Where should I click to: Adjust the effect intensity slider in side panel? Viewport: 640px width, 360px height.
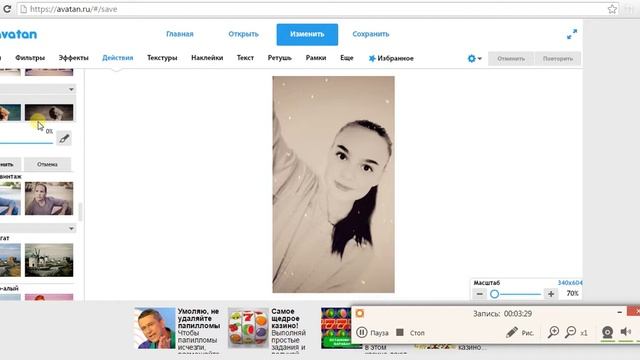pos(27,143)
